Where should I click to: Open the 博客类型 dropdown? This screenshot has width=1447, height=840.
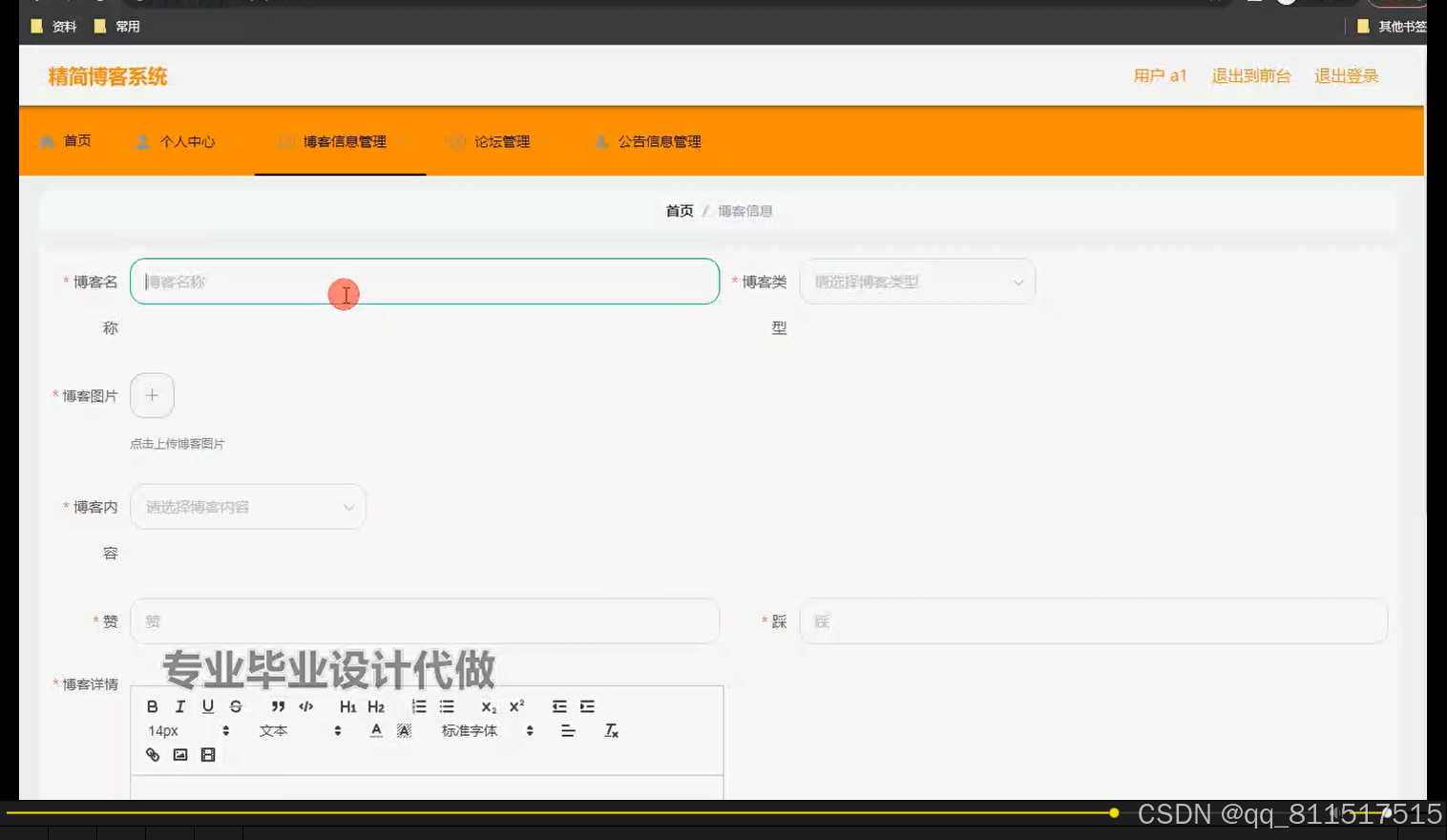pos(916,282)
